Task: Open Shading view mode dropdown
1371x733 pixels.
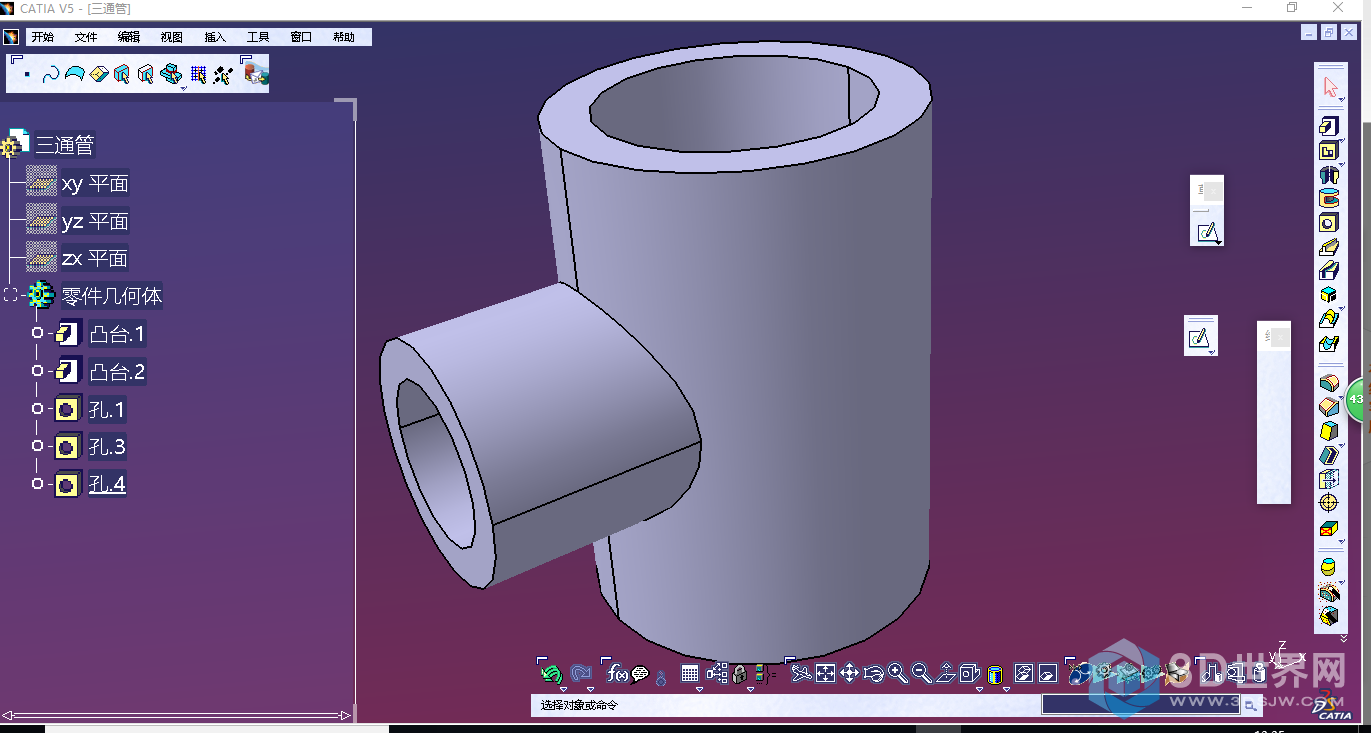Action: (x=1007, y=689)
